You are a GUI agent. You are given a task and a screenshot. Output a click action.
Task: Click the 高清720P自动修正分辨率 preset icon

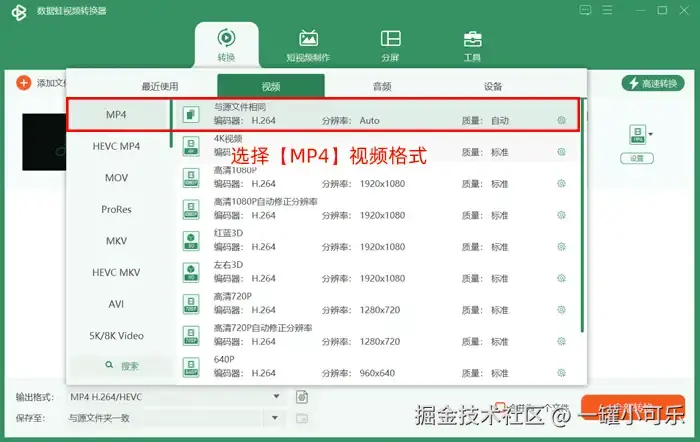coord(191,336)
